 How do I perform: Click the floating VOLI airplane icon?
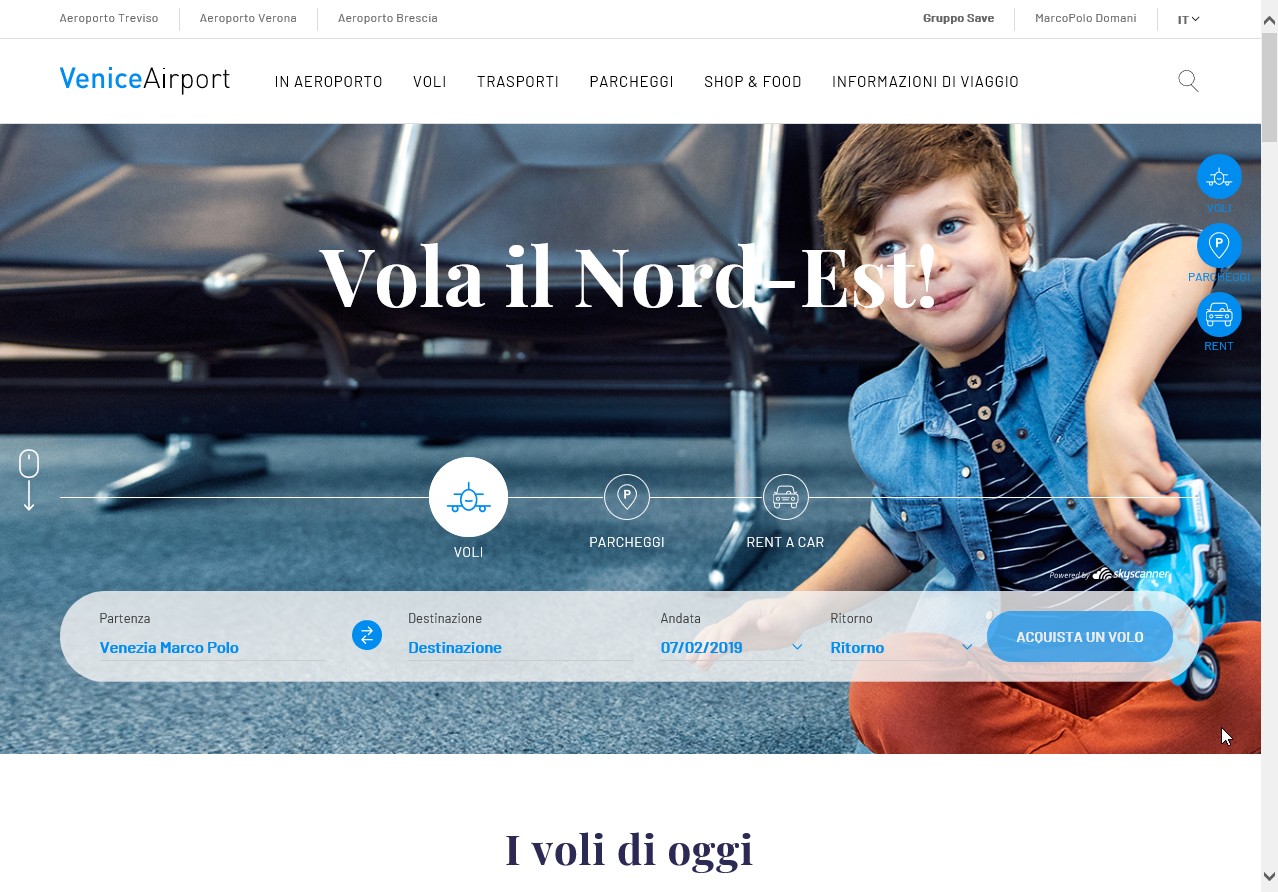click(x=1219, y=177)
